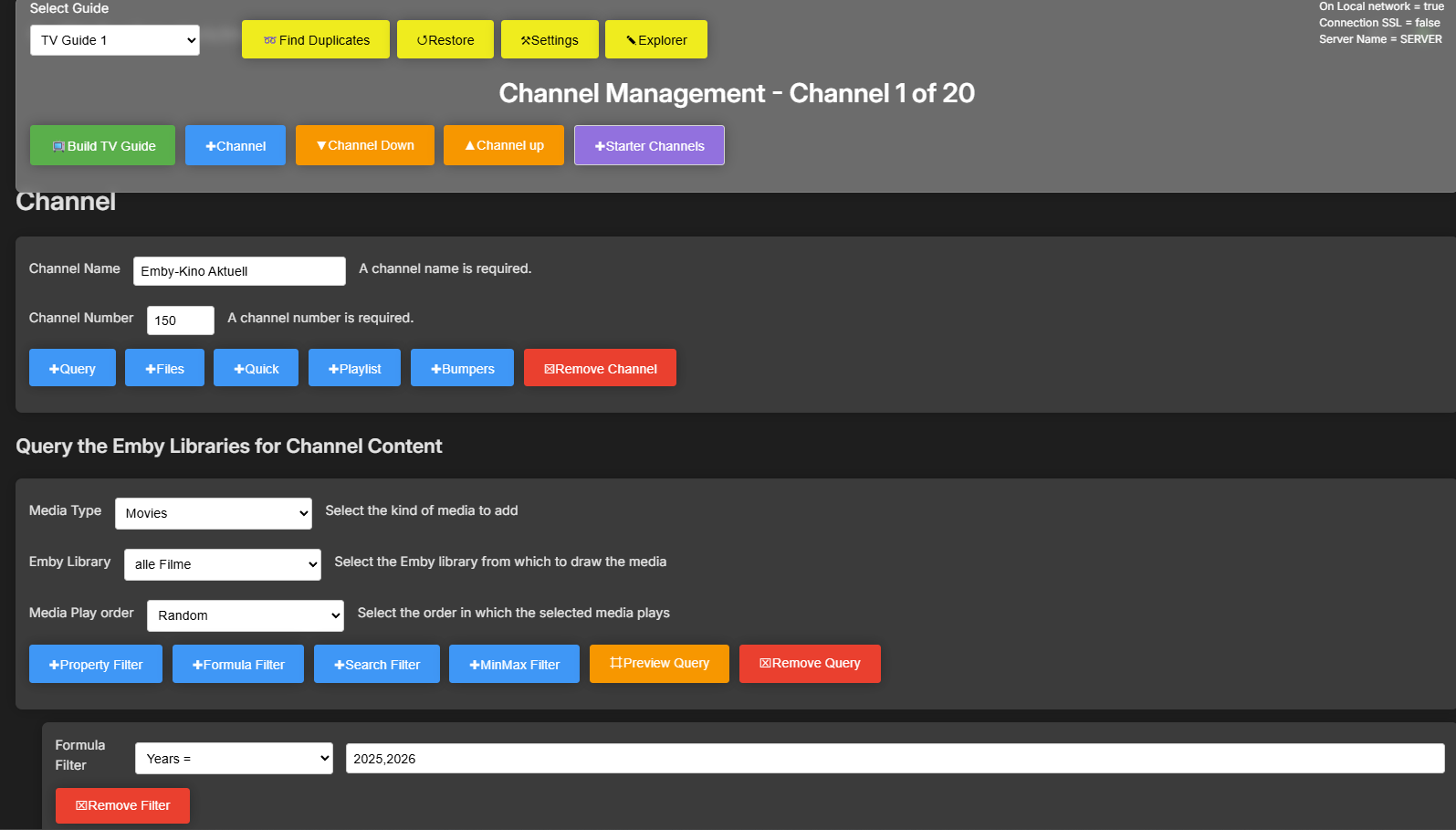
Task: Click the +Quick button
Action: pyautogui.click(x=256, y=368)
